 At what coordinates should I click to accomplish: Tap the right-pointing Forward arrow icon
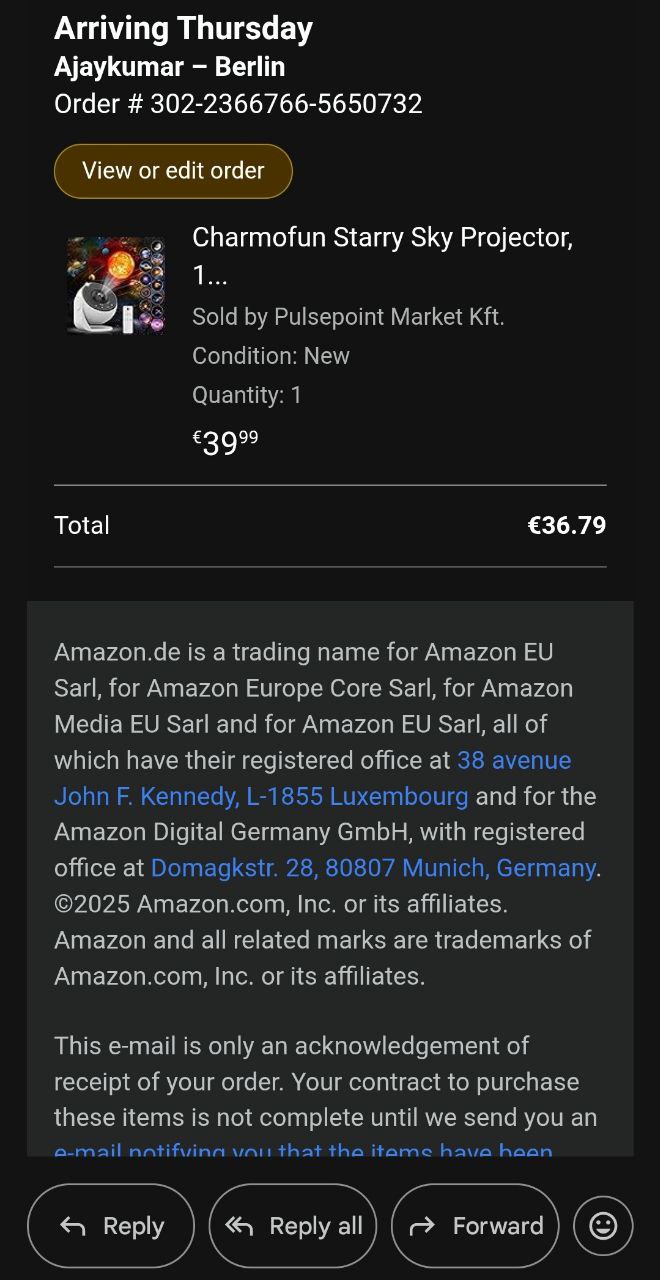[x=422, y=1226]
